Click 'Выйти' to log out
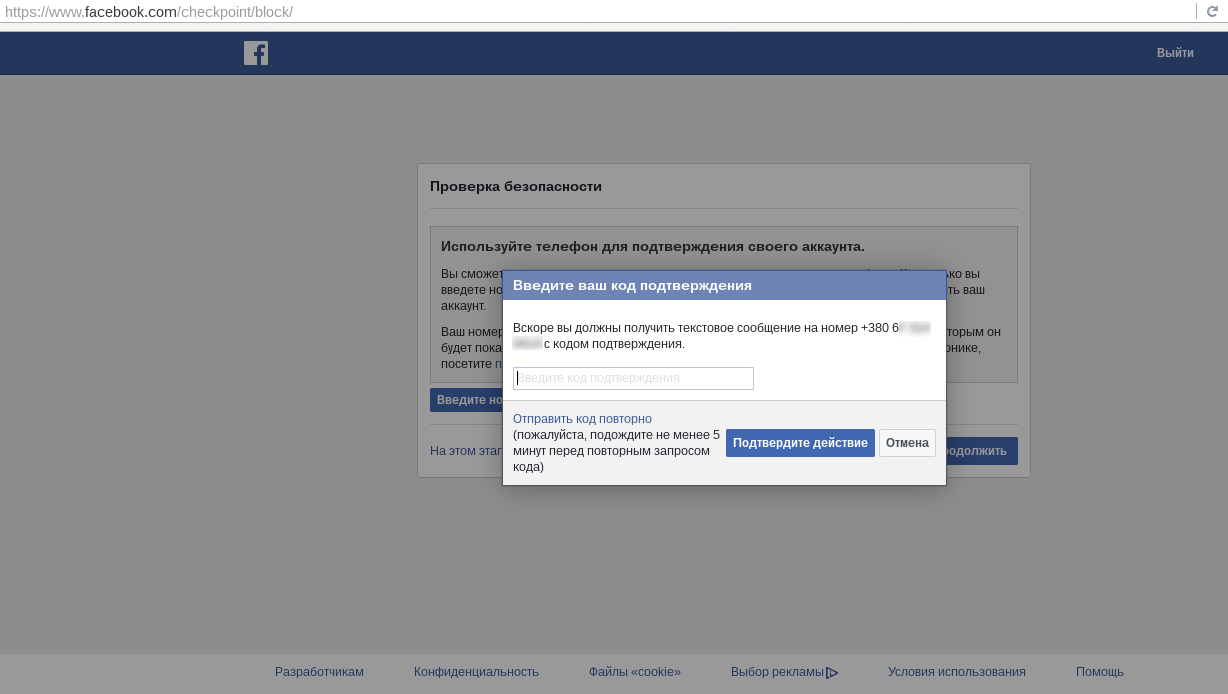 [1175, 53]
